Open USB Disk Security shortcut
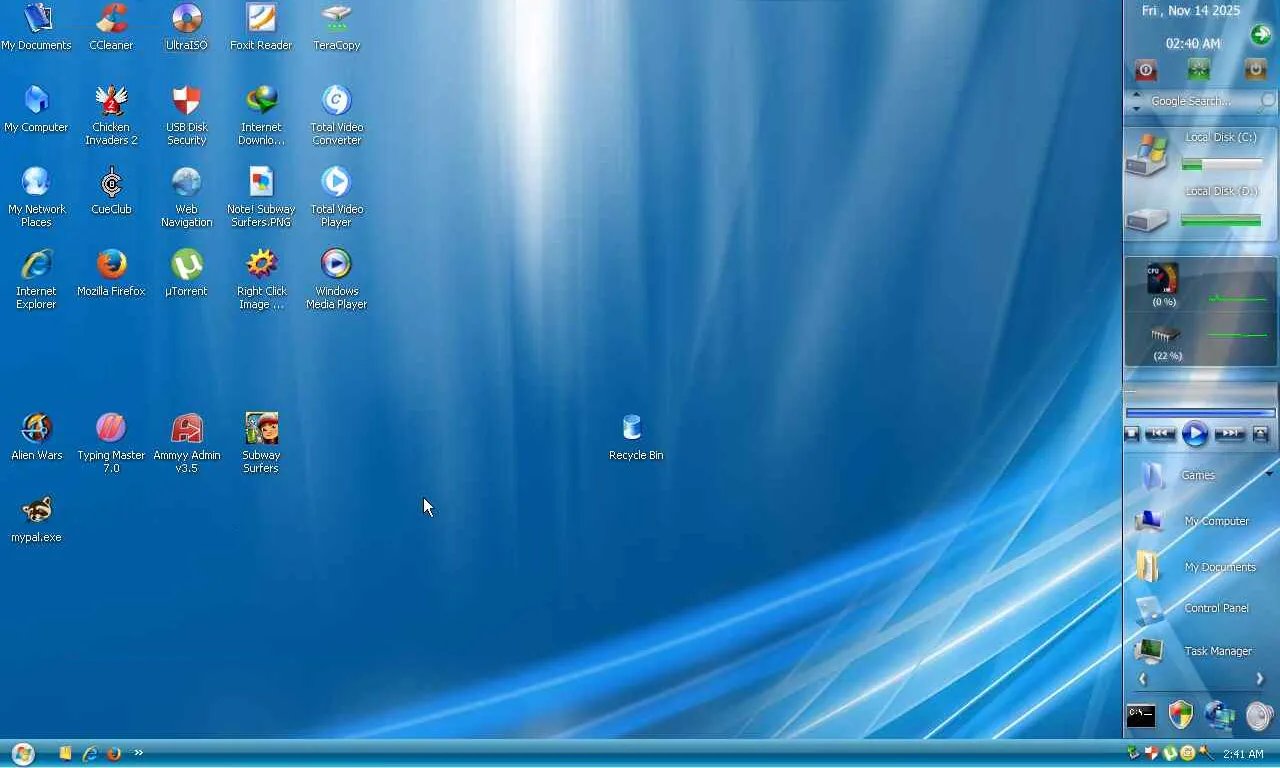This screenshot has width=1280, height=768. click(x=187, y=115)
